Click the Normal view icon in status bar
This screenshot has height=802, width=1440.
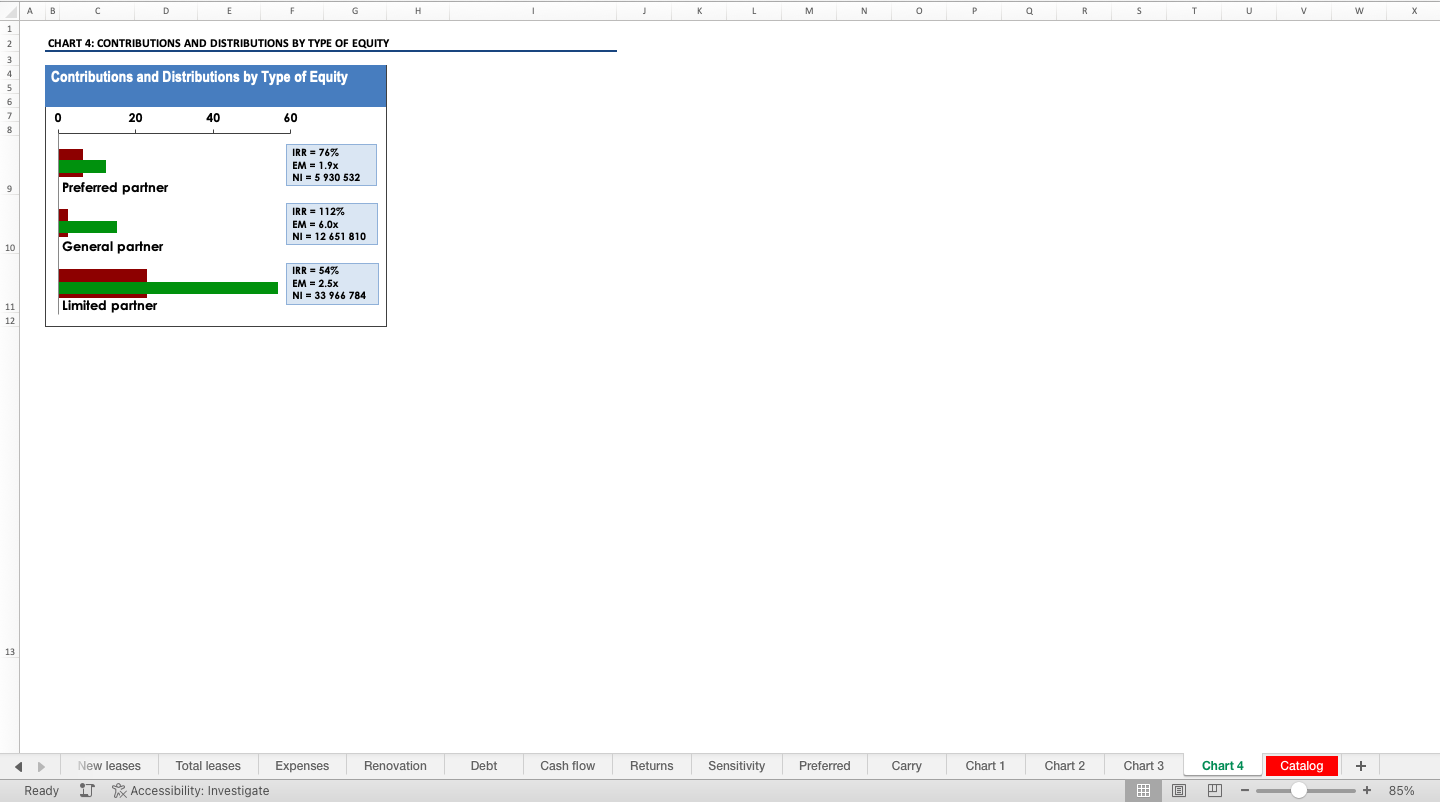pos(1143,790)
